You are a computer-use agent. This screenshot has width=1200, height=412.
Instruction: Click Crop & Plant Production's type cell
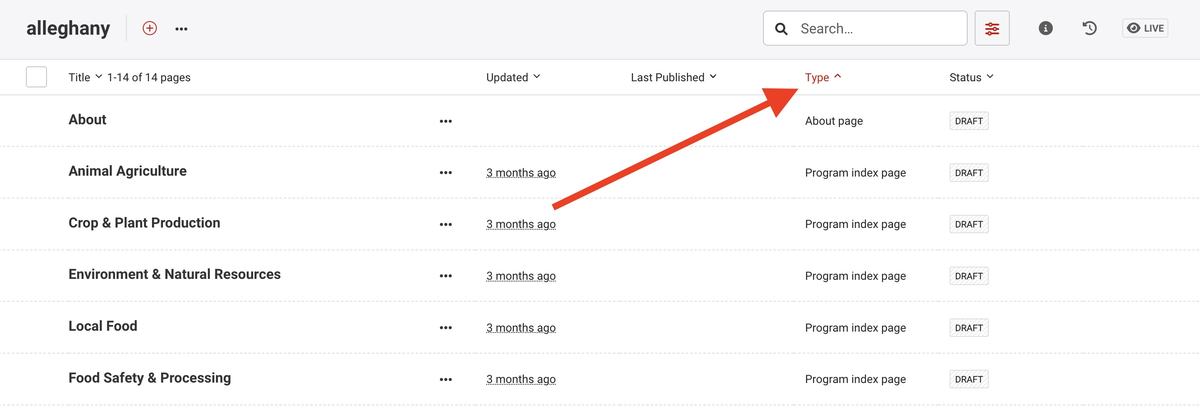pyautogui.click(x=855, y=225)
